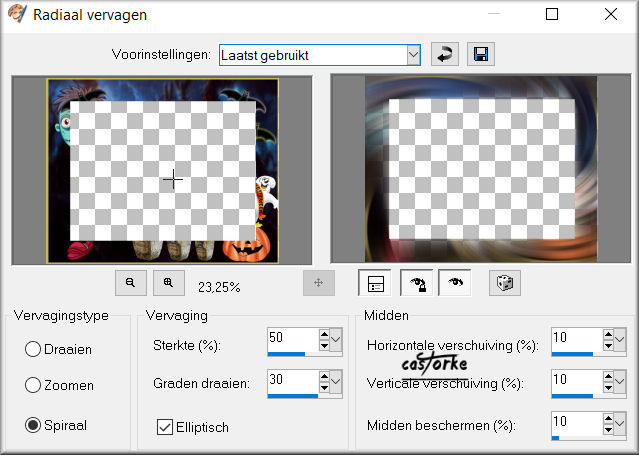Decrease Midden beschermen with down arrow

608,429
